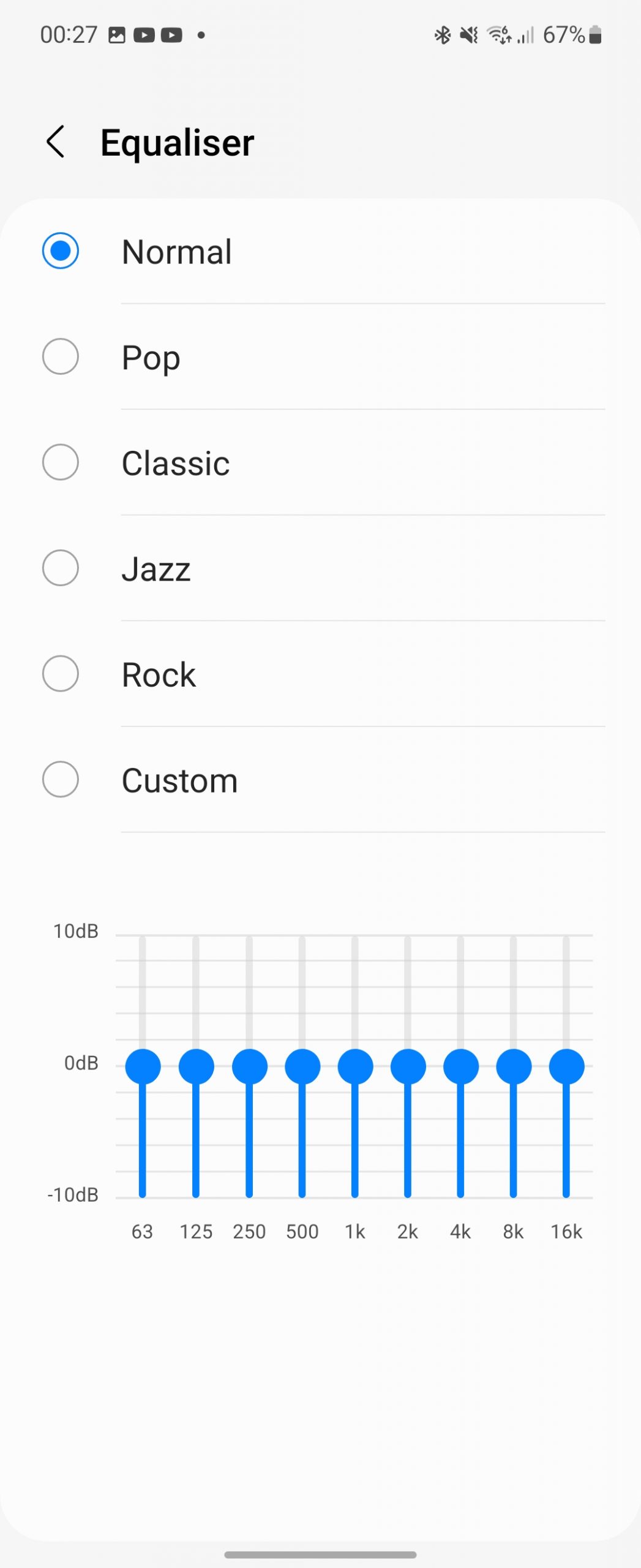Click the 16k band slider handle

566,1066
